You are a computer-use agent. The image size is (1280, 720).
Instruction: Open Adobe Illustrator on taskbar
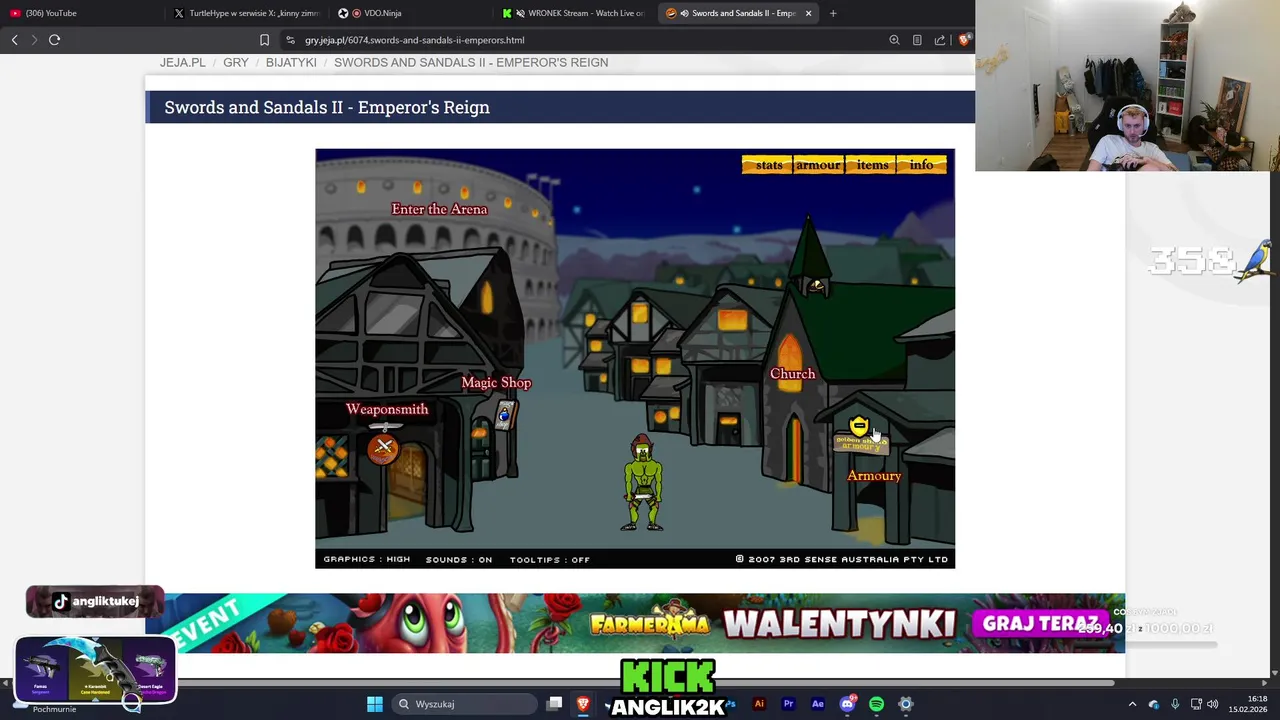(x=759, y=704)
